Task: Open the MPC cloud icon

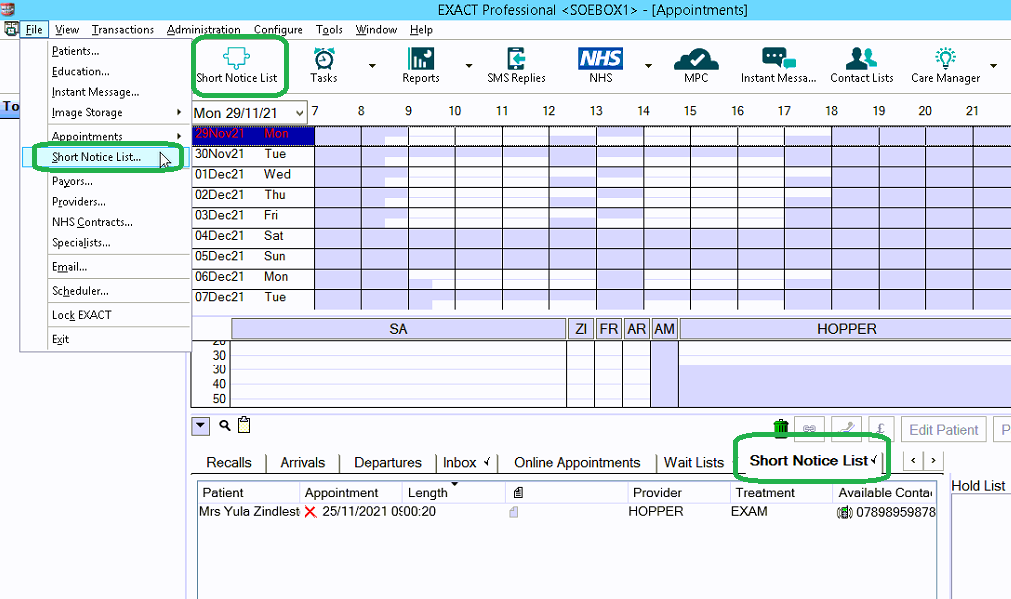Action: click(696, 65)
